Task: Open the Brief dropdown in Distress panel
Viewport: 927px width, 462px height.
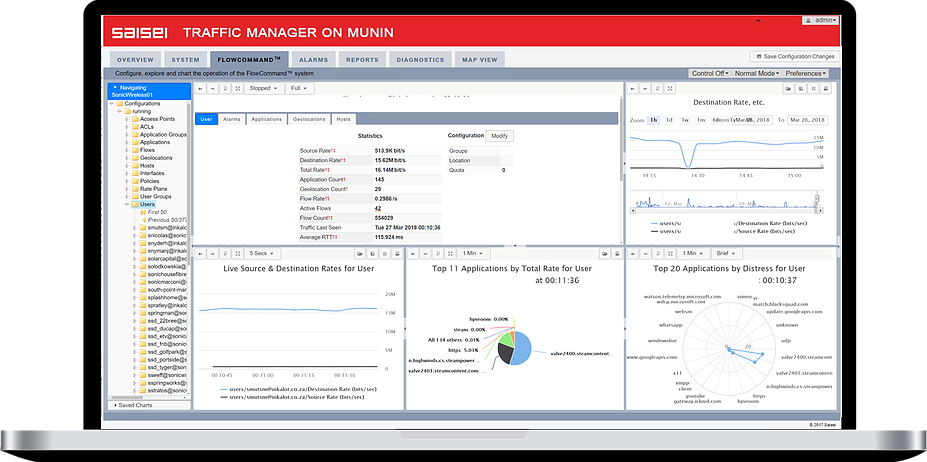Action: coord(727,253)
